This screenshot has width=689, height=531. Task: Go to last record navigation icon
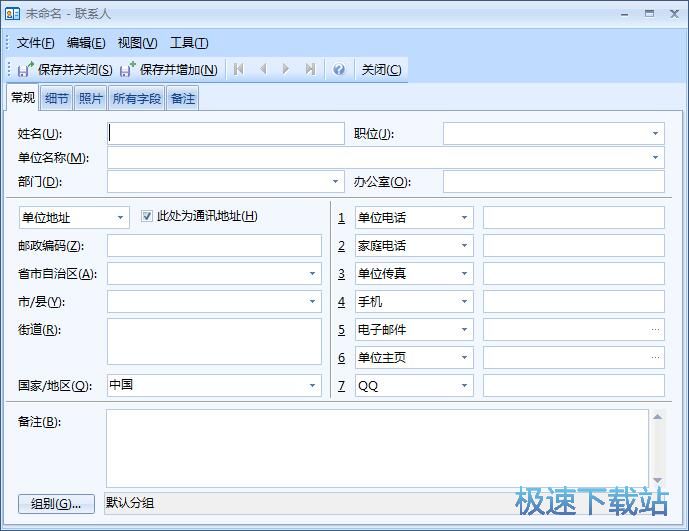(310, 69)
